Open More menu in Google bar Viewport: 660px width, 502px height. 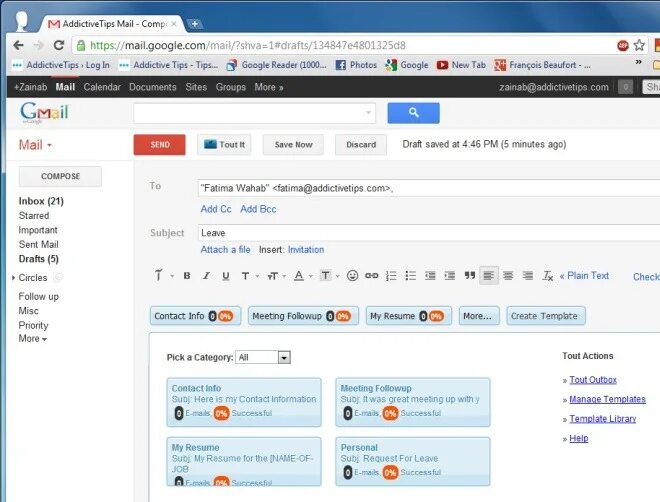(x=269, y=87)
